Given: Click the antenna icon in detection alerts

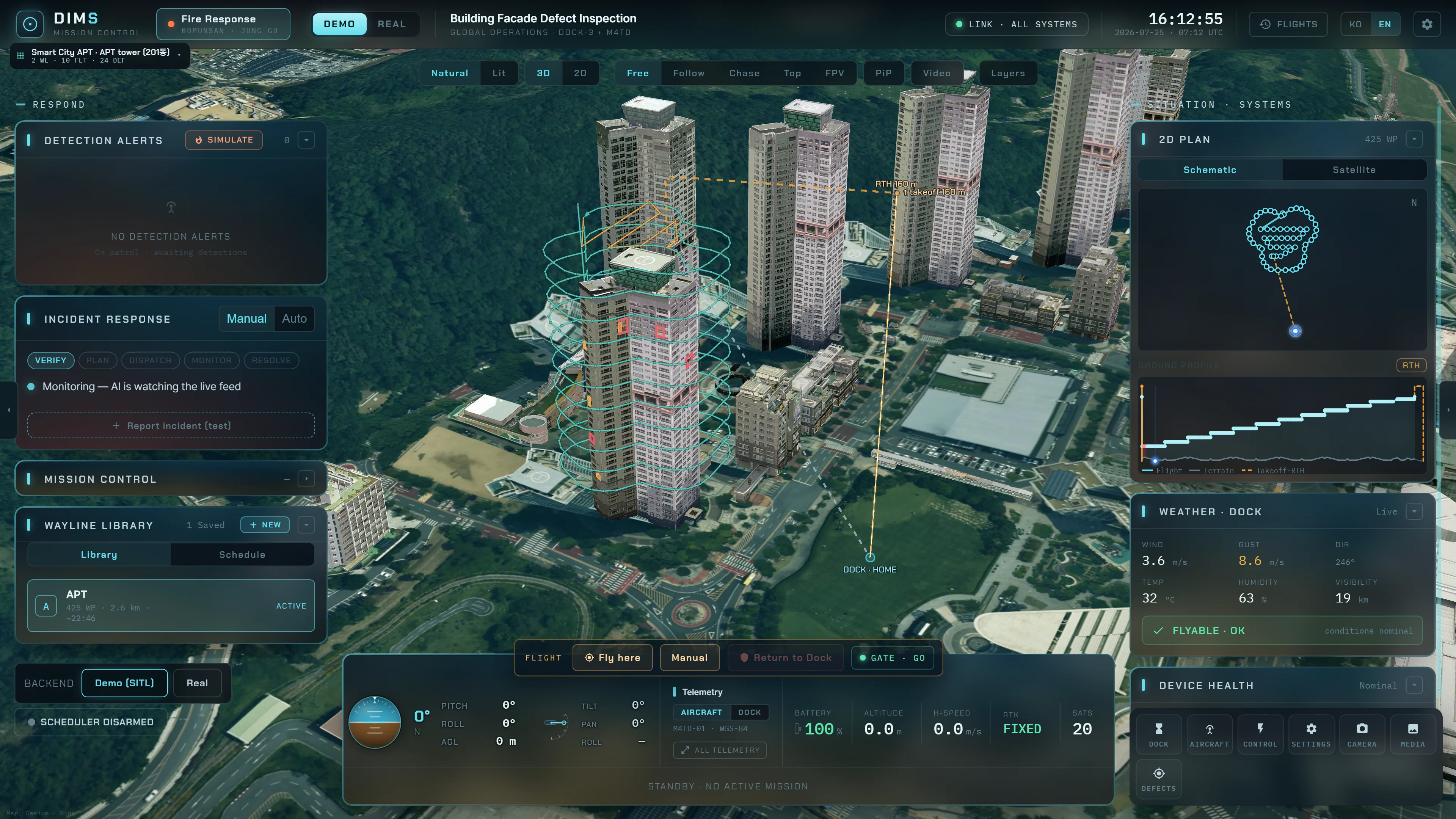Looking at the screenshot, I should pos(171,207).
